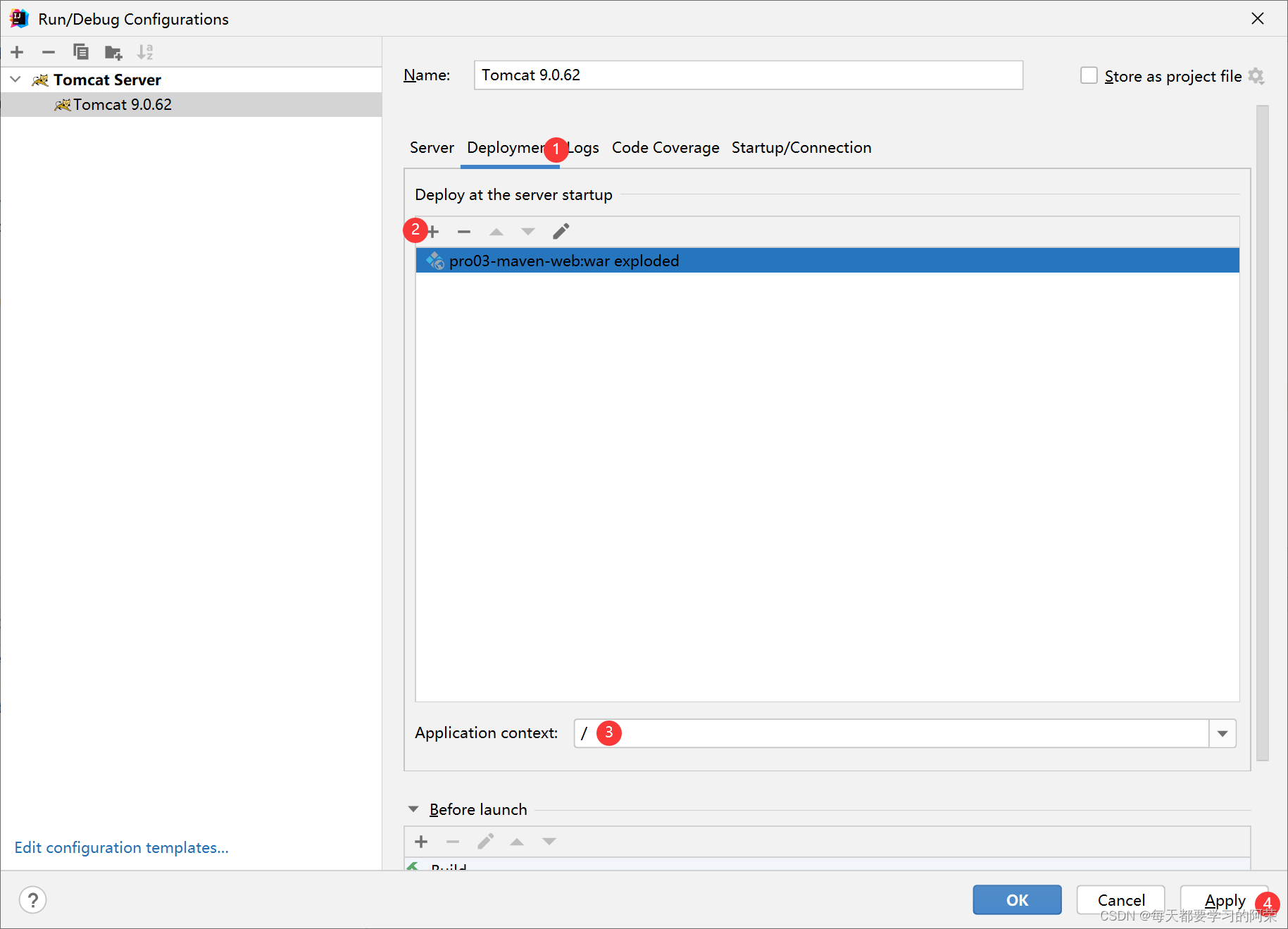Click the Tomcat Server group label
This screenshot has width=1288, height=929.
[107, 80]
